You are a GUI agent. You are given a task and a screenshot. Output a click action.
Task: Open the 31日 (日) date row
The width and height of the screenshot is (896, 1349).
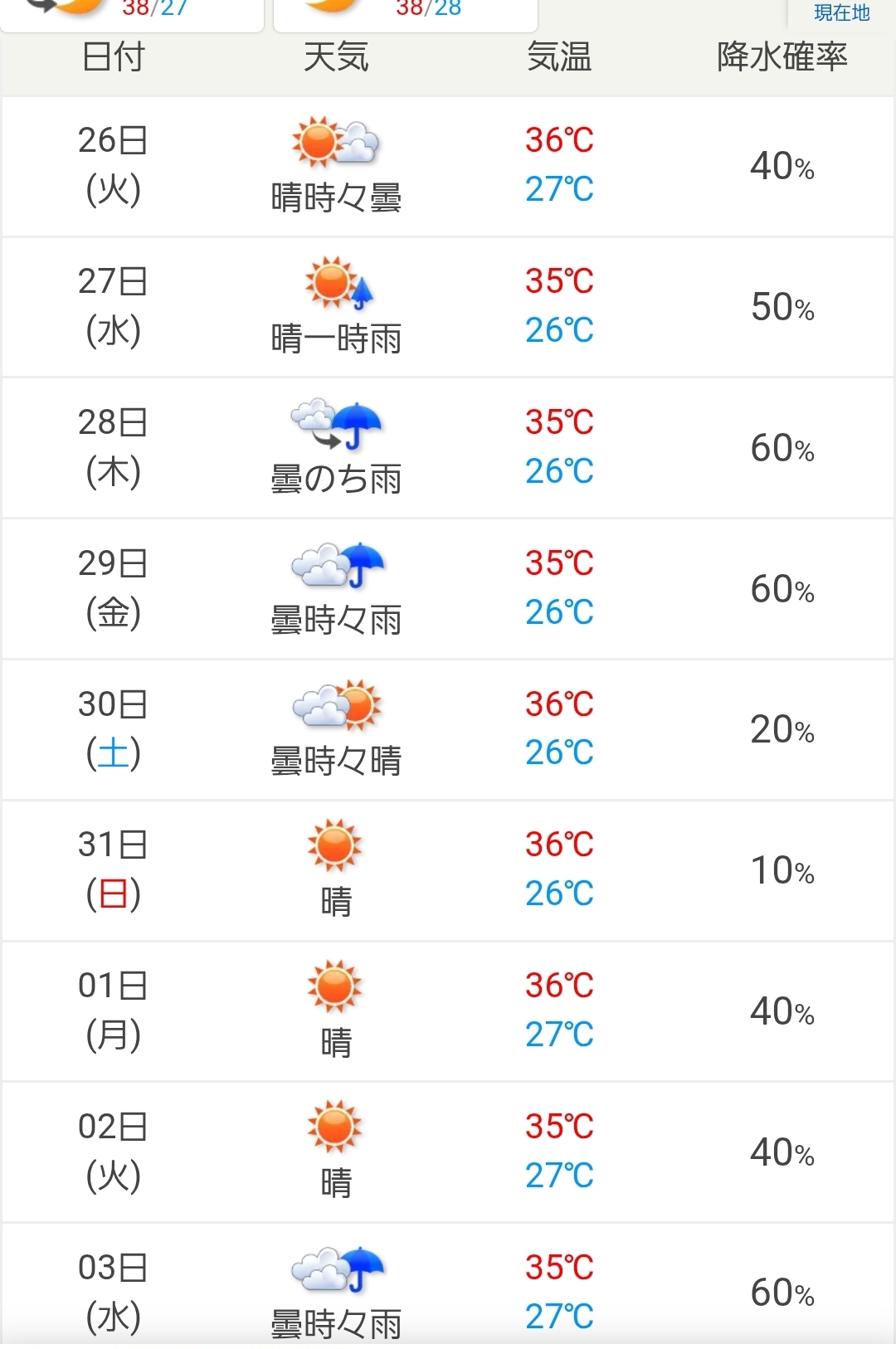coord(448,870)
